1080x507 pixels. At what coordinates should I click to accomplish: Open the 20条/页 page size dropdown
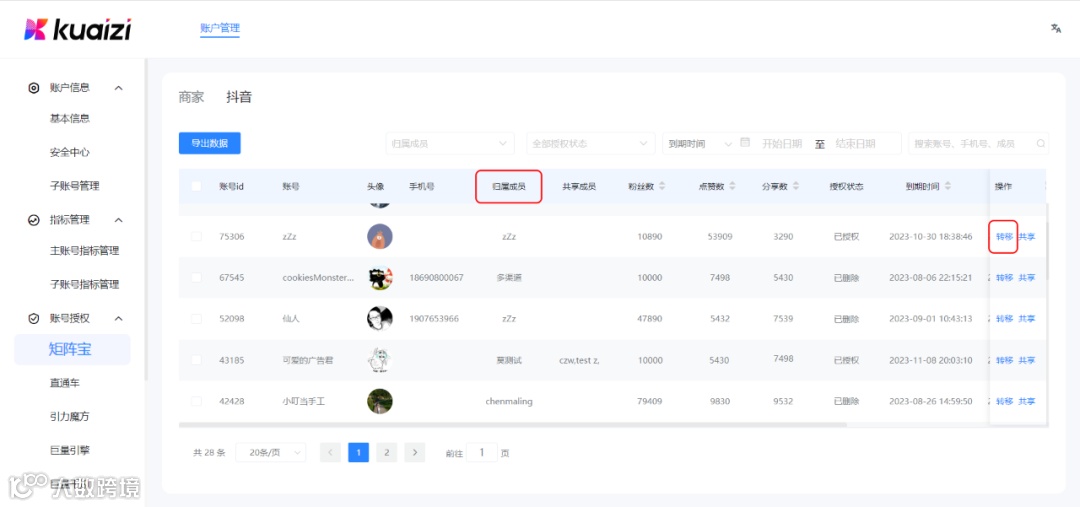[271, 453]
